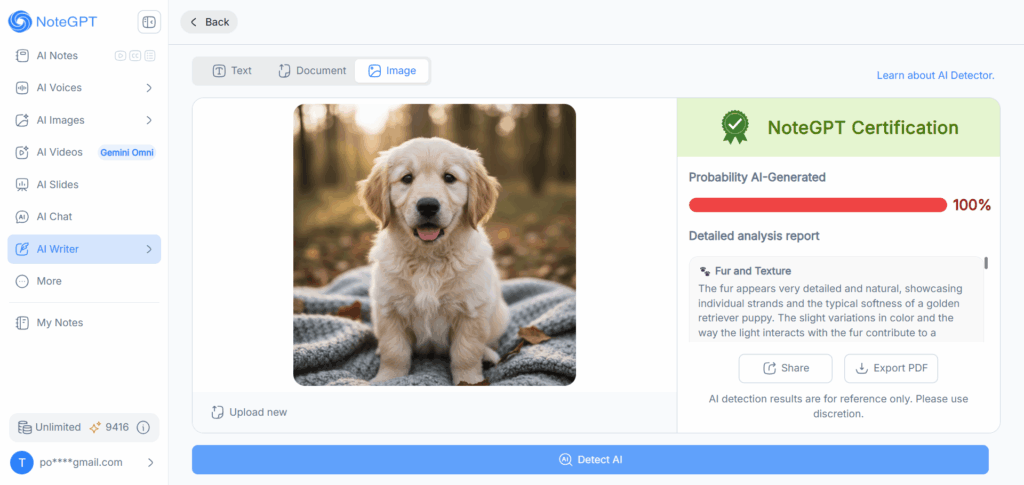The image size is (1024, 485).
Task: Click the green certification ribbon badge
Action: 735,127
